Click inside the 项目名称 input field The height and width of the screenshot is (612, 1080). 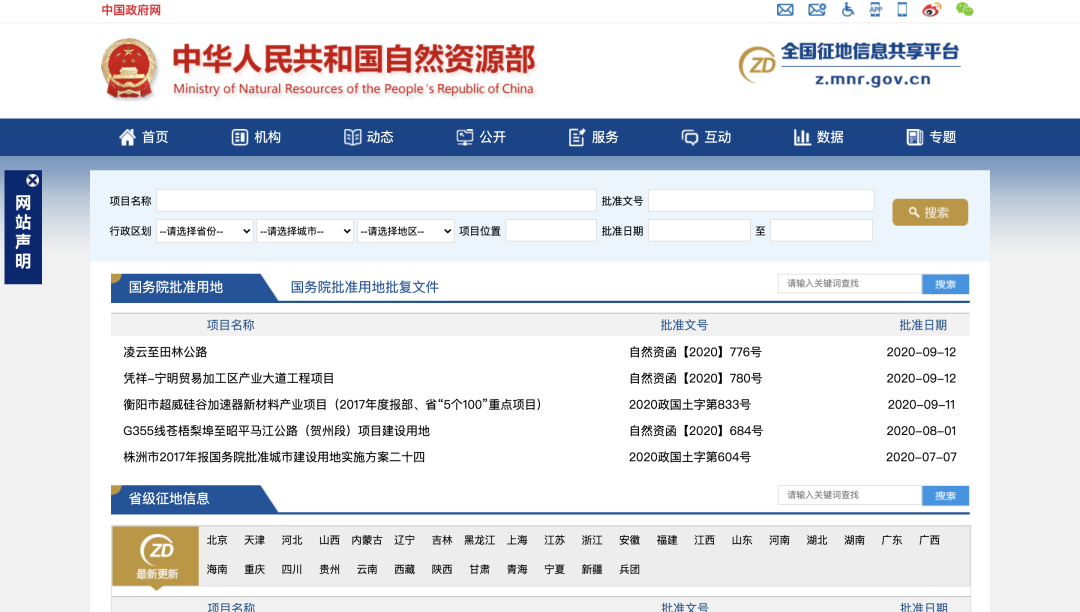click(x=375, y=200)
